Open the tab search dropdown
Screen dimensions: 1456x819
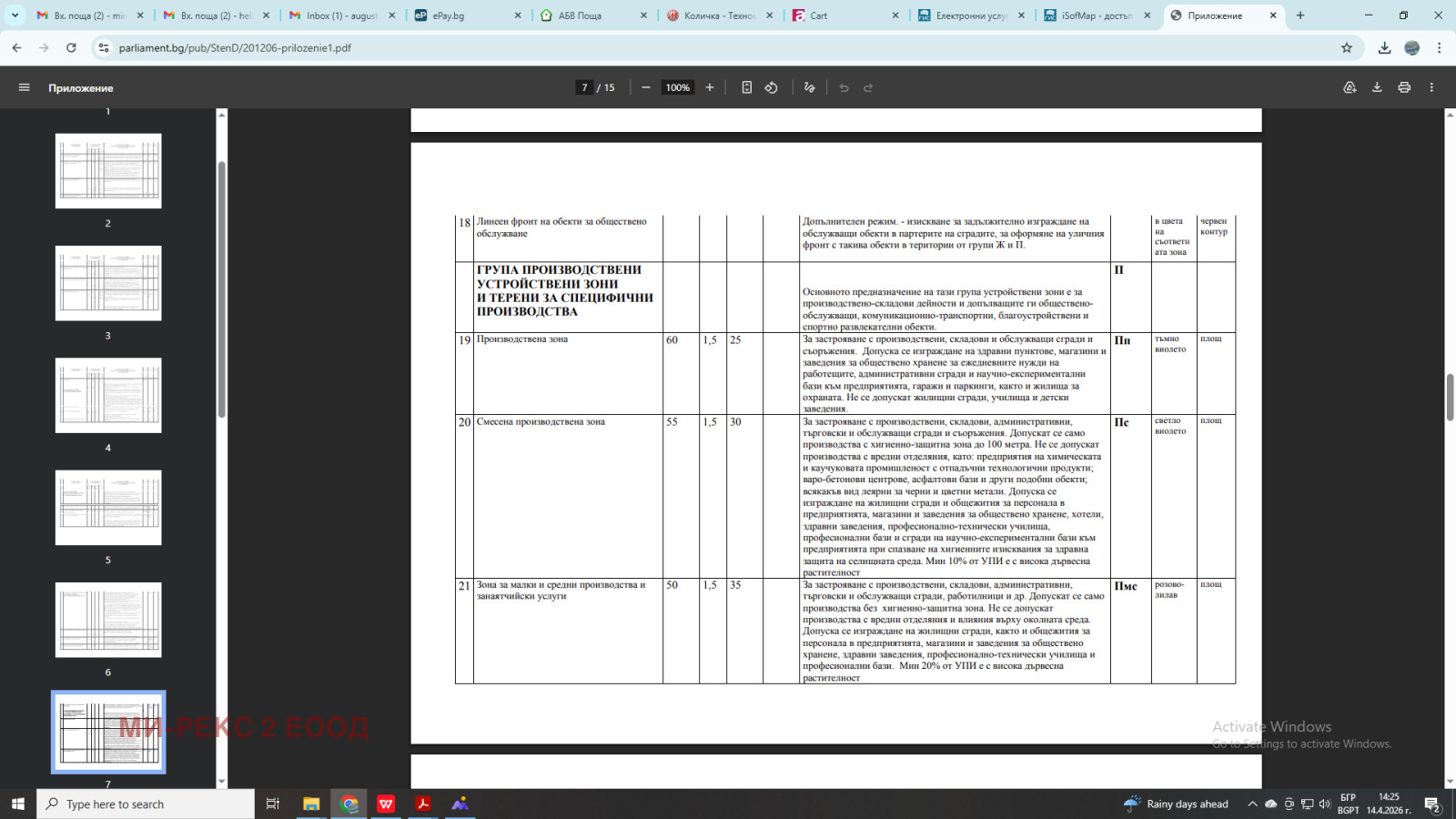coord(15,15)
